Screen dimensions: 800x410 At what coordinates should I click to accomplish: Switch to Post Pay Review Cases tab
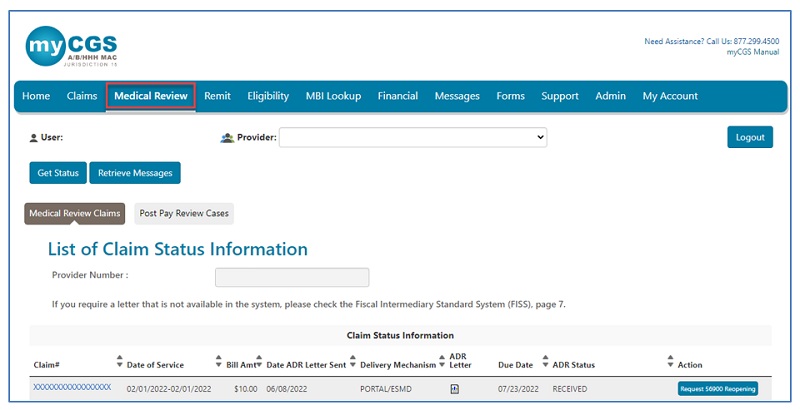pyautogui.click(x=184, y=213)
